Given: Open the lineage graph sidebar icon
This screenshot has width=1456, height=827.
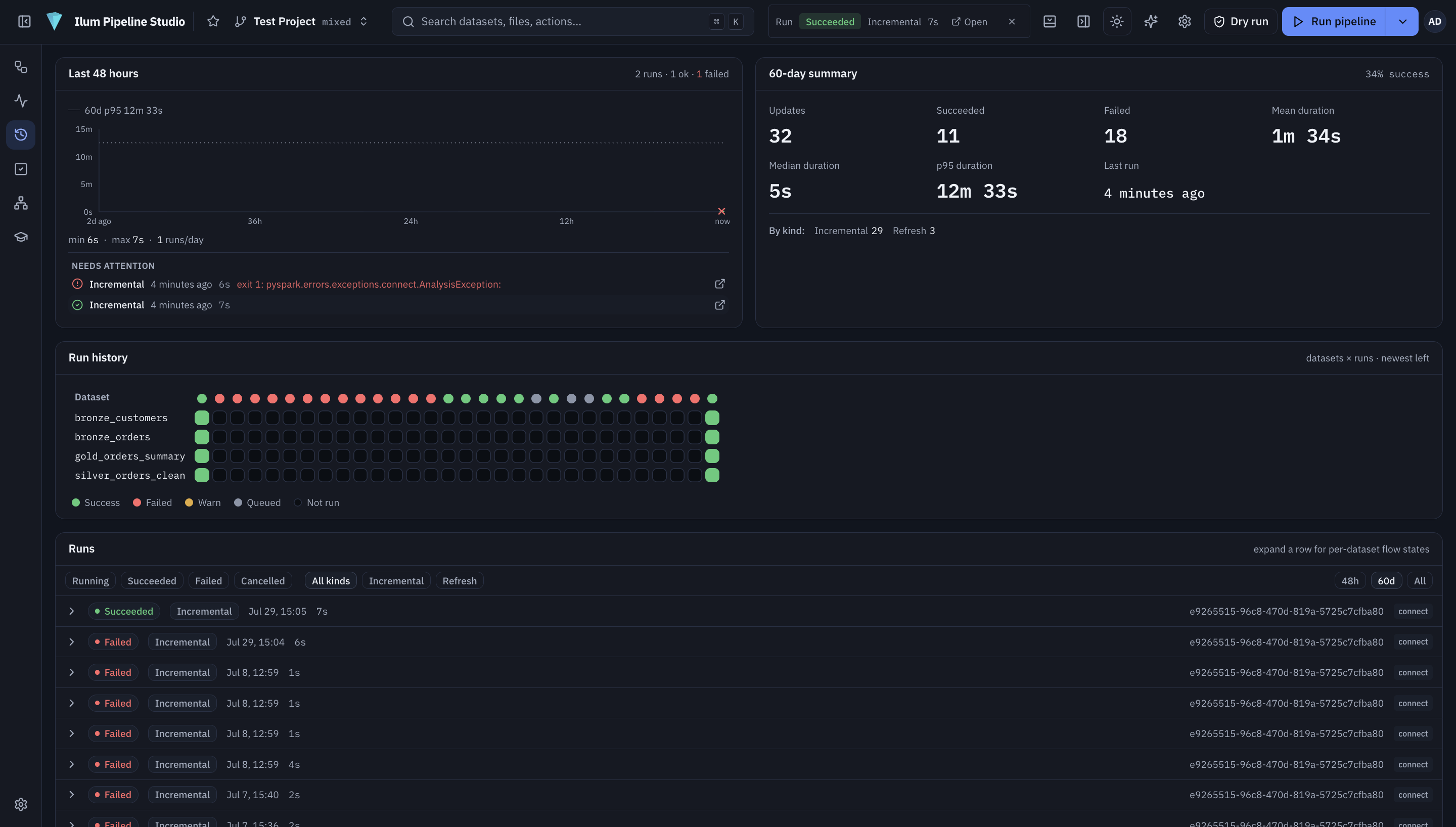Looking at the screenshot, I should point(21,203).
